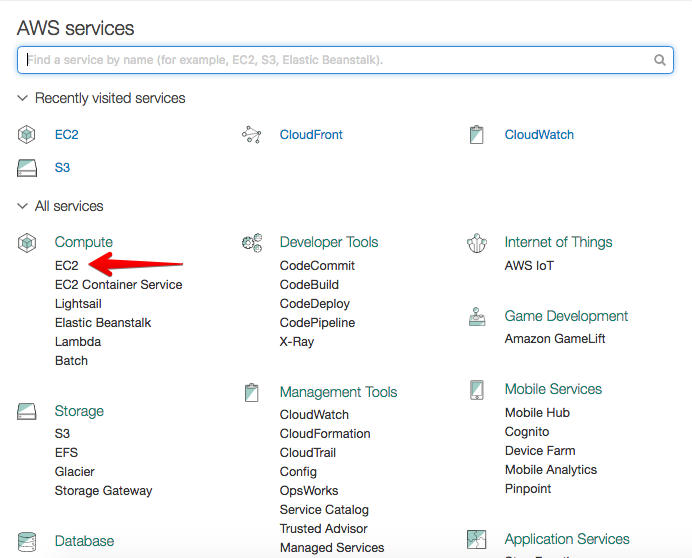The width and height of the screenshot is (692, 558).
Task: Open Amazon GameLift
Action: pyautogui.click(x=555, y=339)
